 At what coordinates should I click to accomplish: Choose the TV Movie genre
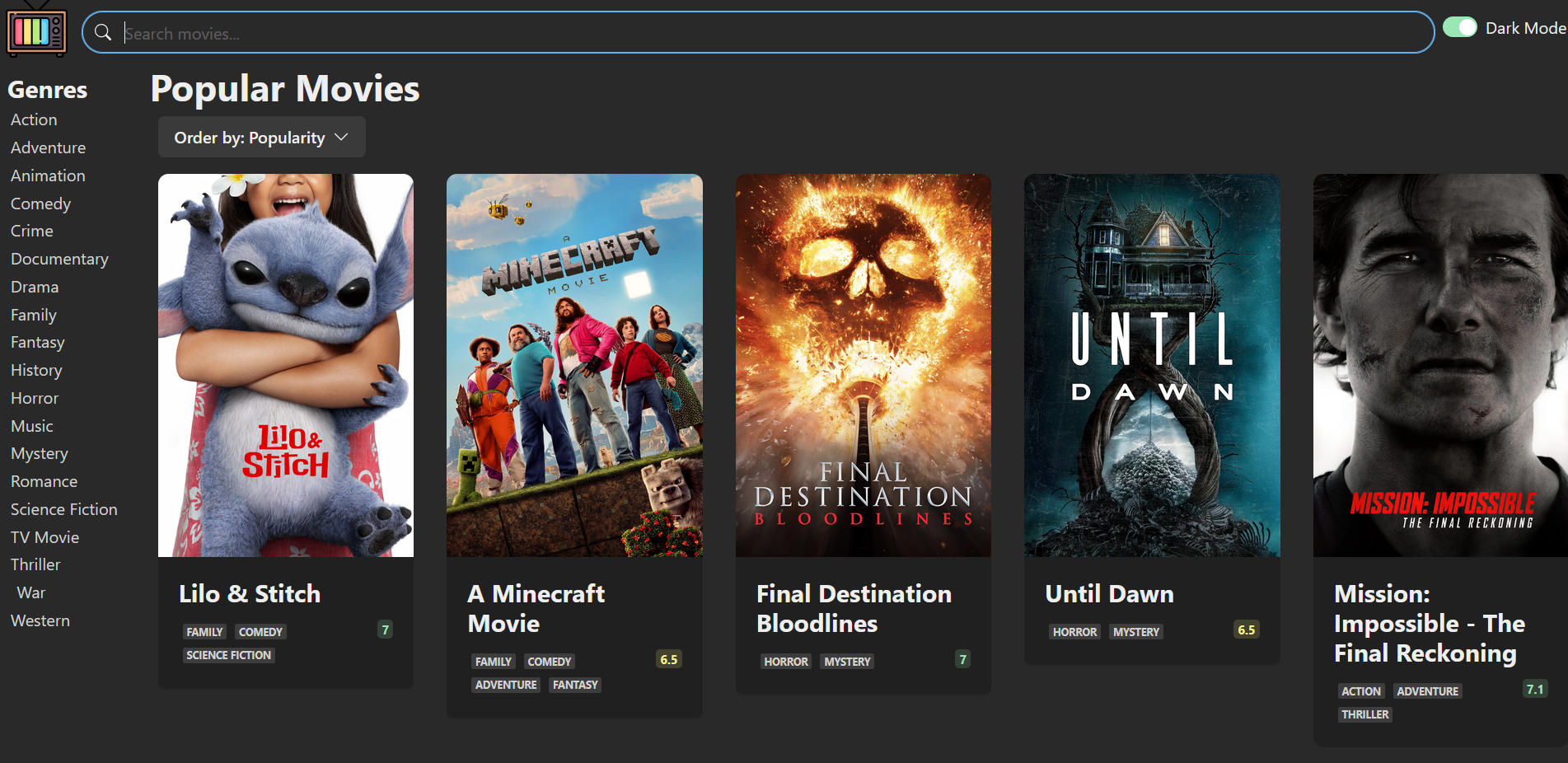pos(44,537)
